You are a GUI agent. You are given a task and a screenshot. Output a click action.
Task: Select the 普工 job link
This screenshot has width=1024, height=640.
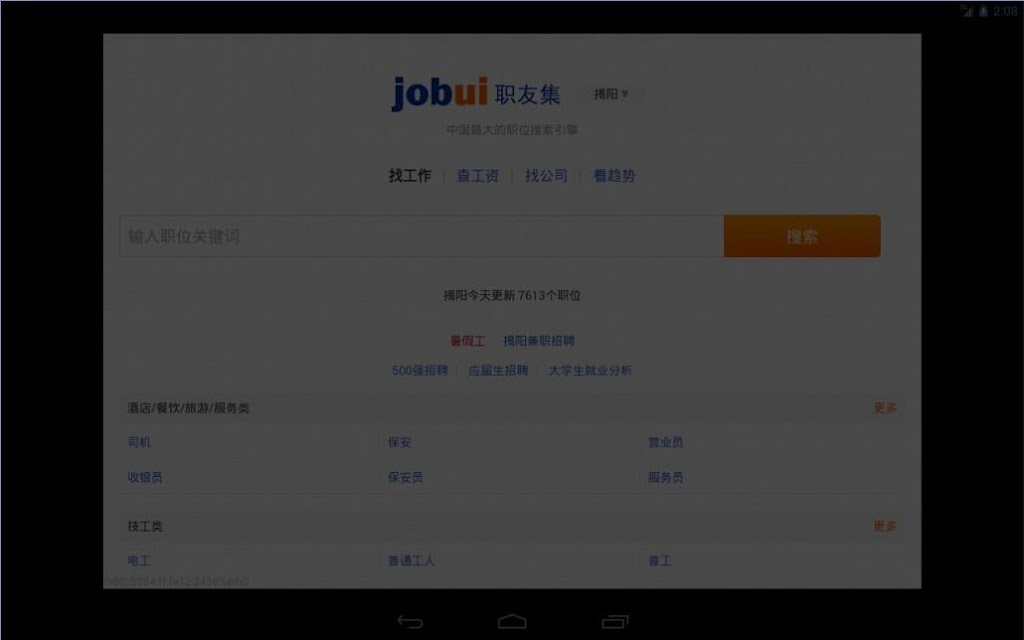click(x=660, y=560)
